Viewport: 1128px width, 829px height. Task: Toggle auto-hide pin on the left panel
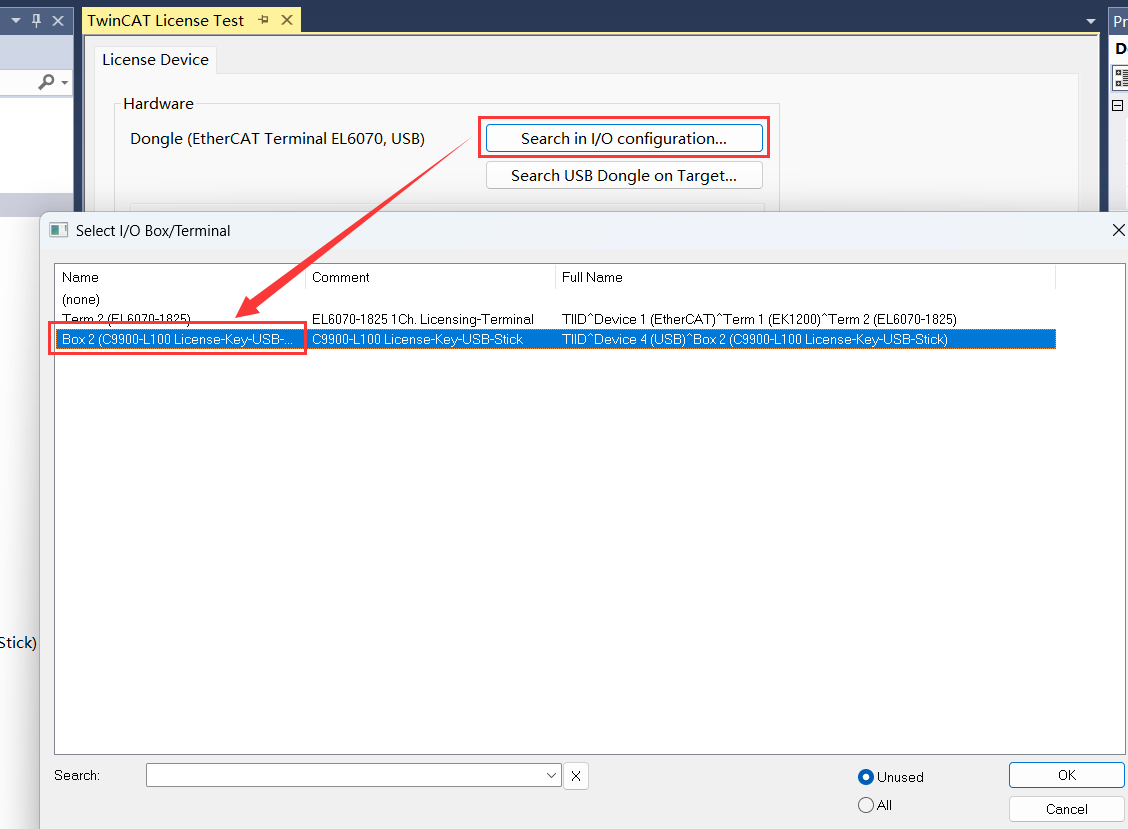tap(37, 21)
